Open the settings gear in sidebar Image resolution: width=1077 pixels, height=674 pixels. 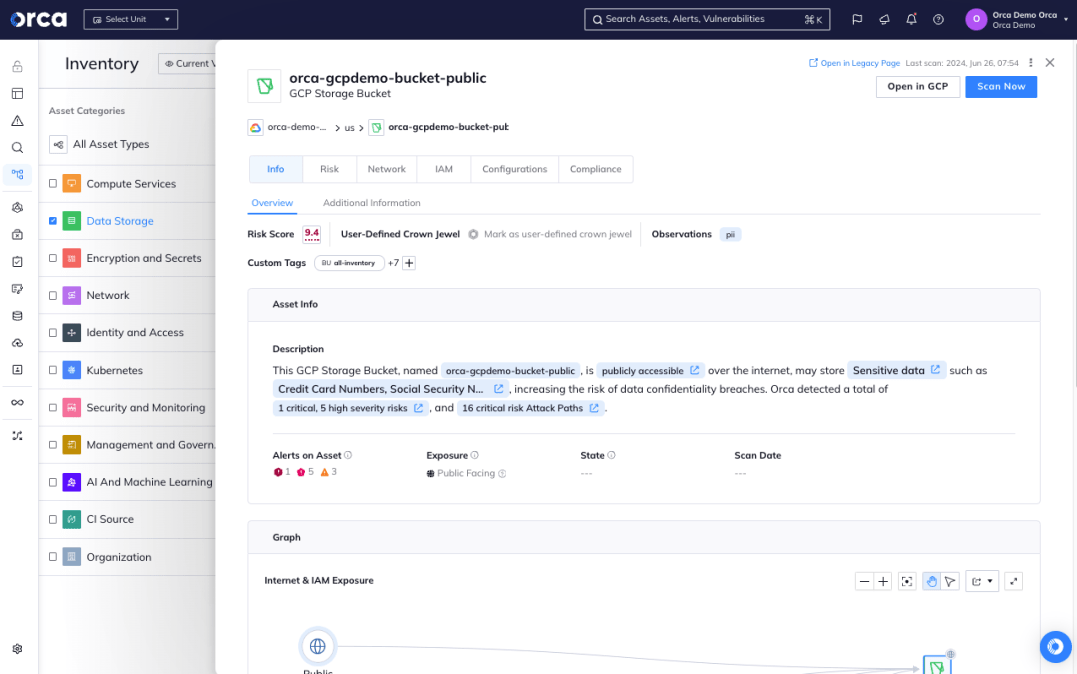click(18, 649)
